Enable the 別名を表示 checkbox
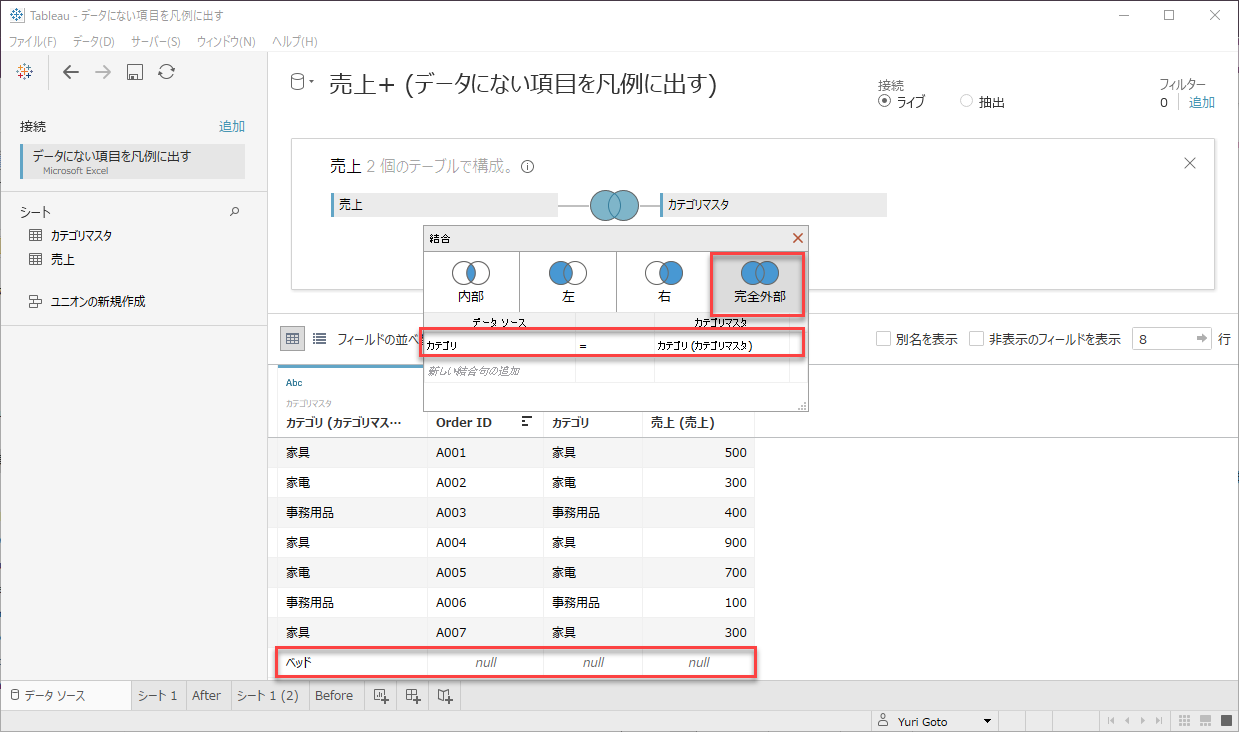The width and height of the screenshot is (1239, 732). 883,339
